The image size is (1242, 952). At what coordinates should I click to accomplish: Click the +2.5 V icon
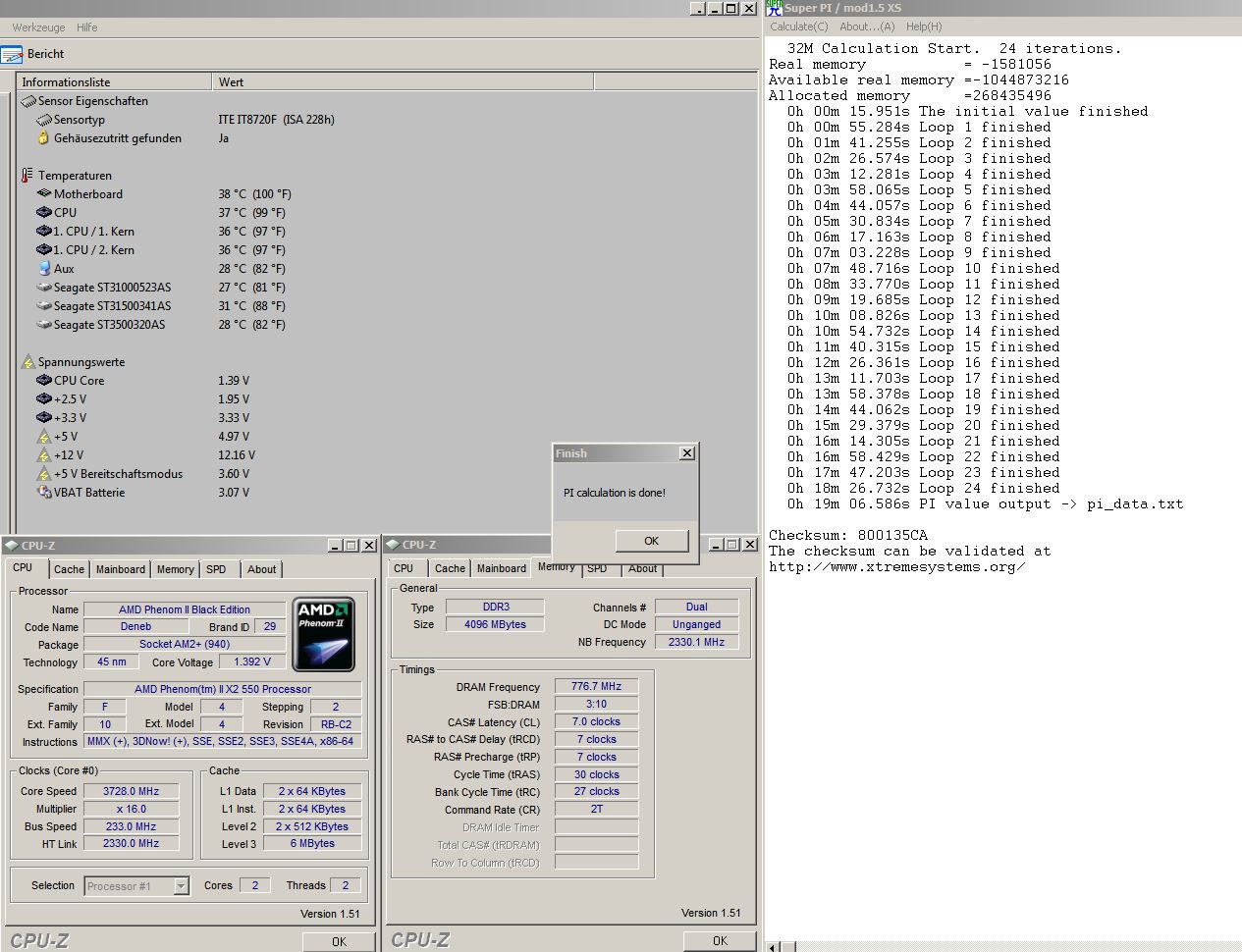(x=43, y=399)
